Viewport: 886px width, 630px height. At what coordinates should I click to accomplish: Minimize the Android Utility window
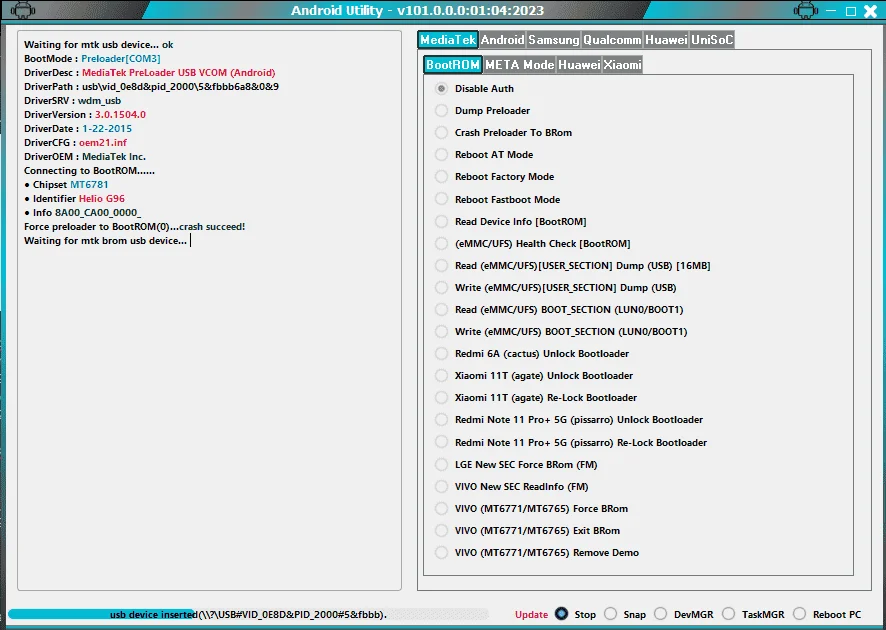click(831, 11)
